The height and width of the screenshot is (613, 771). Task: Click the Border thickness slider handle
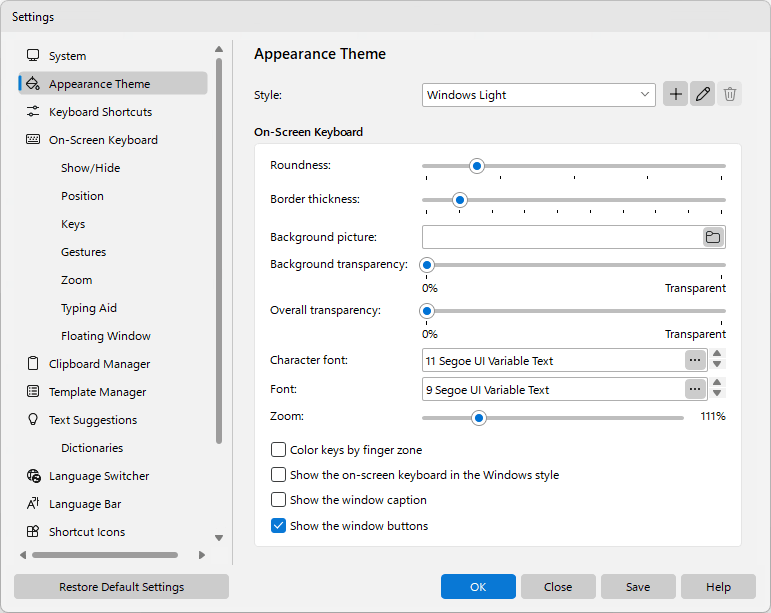pos(460,200)
